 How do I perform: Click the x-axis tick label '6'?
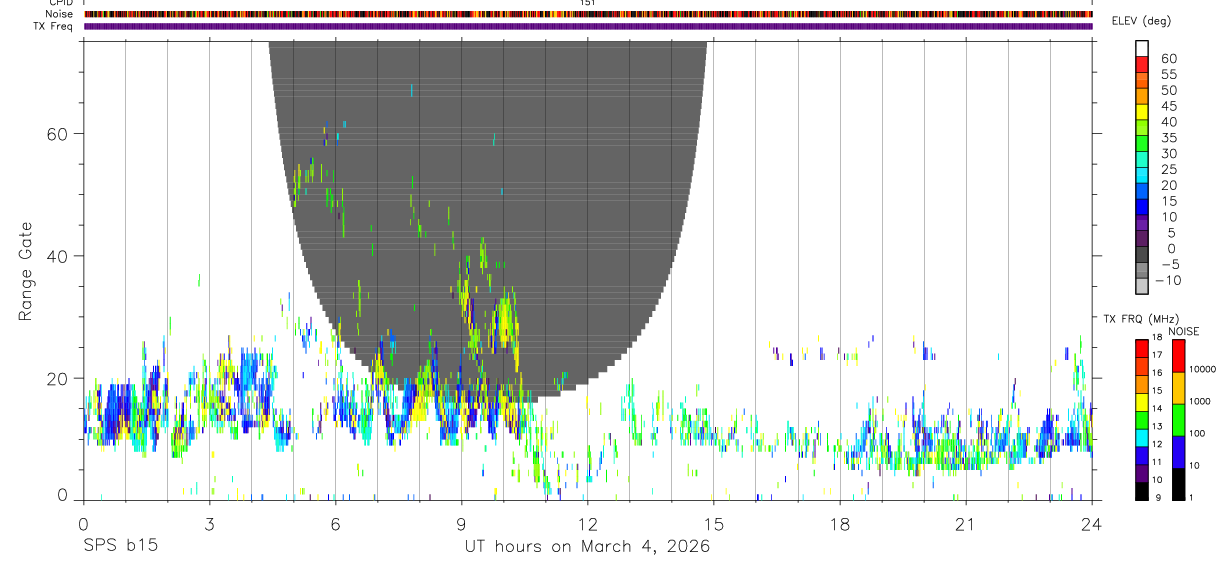336,525
